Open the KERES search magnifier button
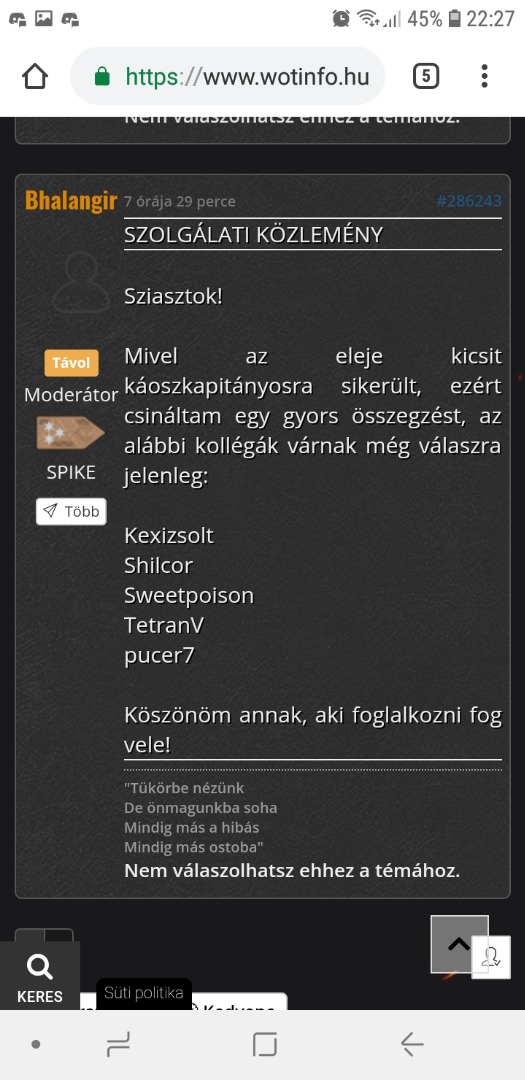The image size is (525, 1080). [40, 976]
